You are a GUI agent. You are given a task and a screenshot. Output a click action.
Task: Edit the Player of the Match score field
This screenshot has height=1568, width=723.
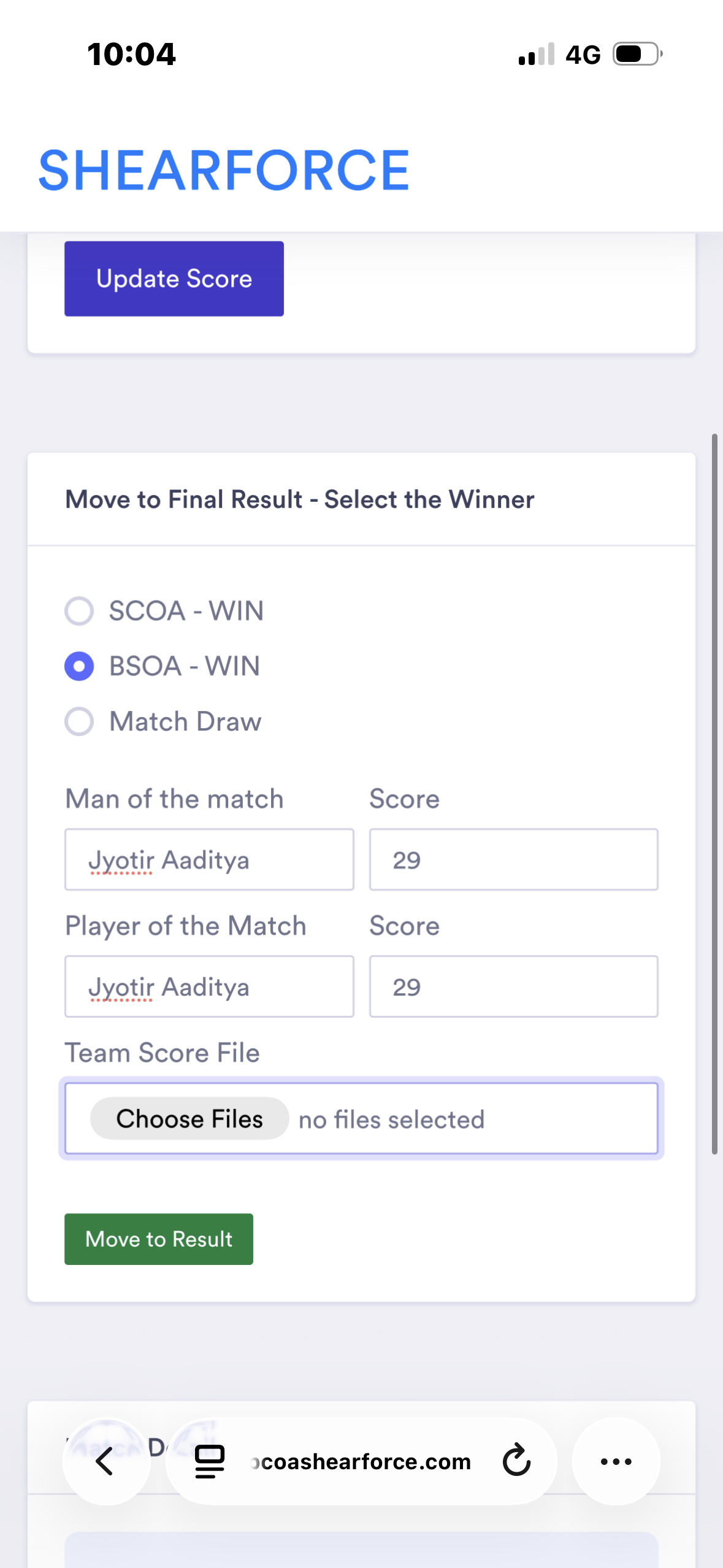(513, 986)
